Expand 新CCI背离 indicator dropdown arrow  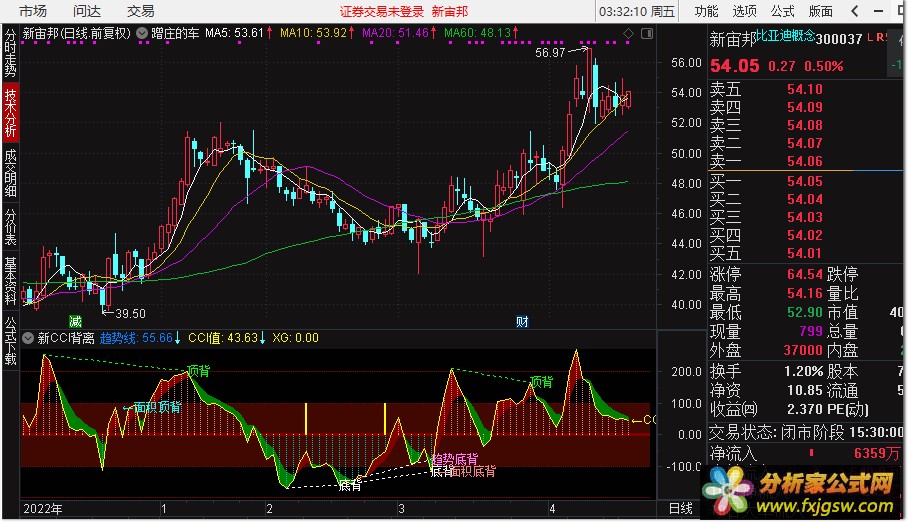pos(27,338)
